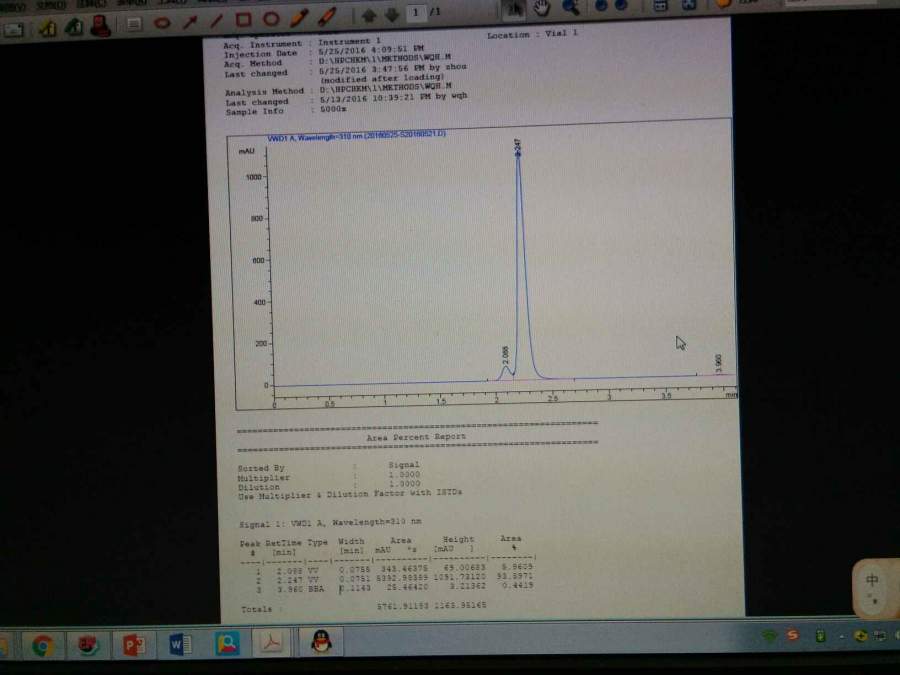Click the first blue round zoom button
The width and height of the screenshot is (900, 675).
pos(601,6)
